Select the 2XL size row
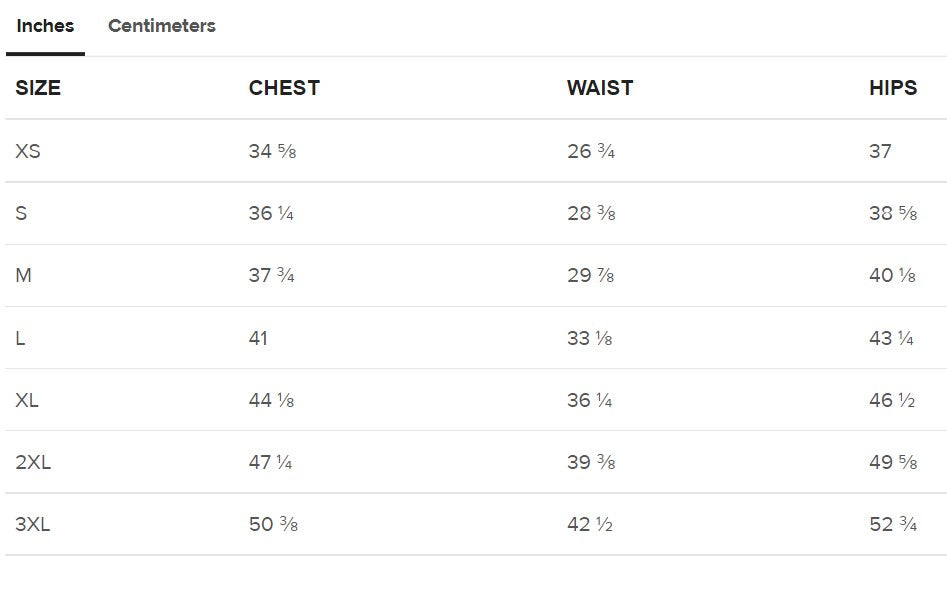 pos(33,462)
